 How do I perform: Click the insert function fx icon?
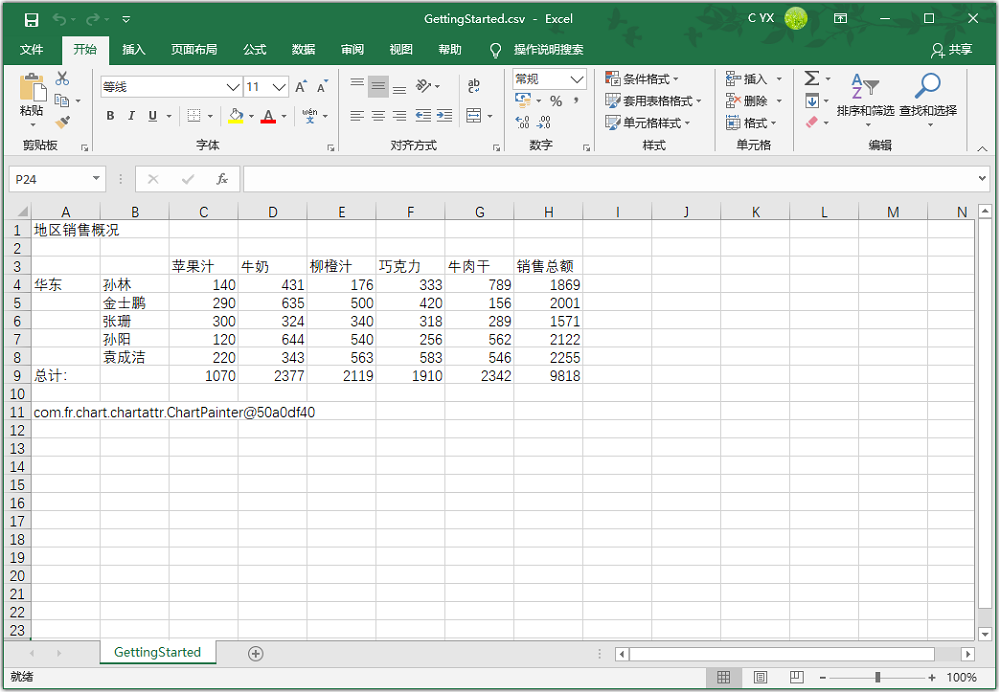tap(222, 179)
